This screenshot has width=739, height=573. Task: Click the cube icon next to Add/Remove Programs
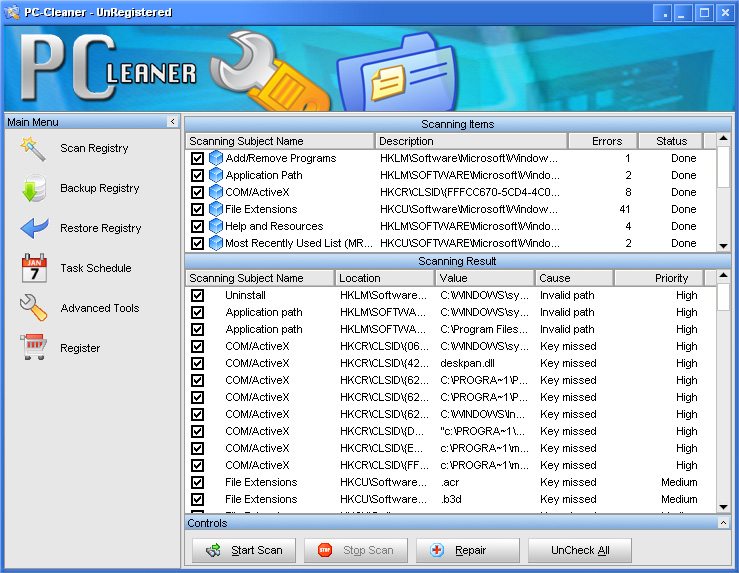[215, 158]
